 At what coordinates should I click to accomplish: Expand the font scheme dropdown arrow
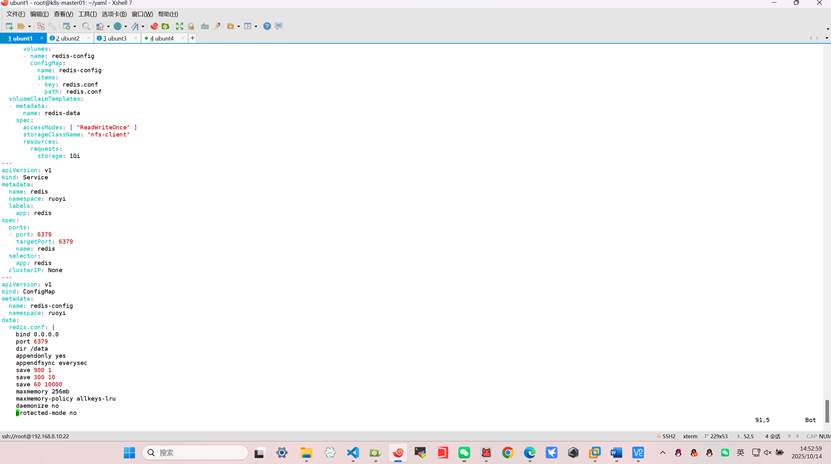click(143, 26)
